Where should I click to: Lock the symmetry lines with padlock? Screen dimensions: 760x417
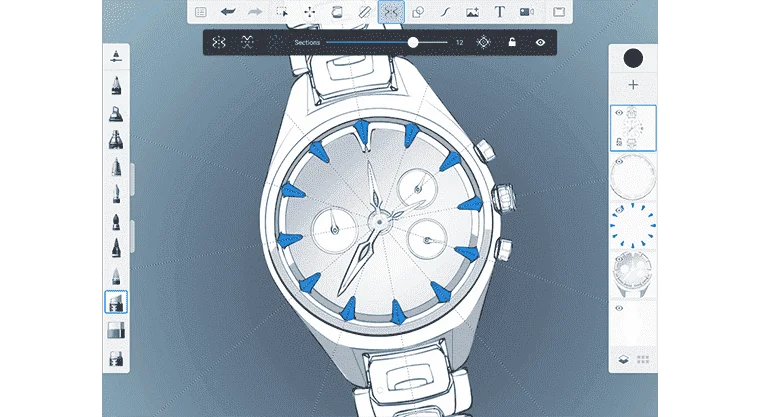coord(512,43)
